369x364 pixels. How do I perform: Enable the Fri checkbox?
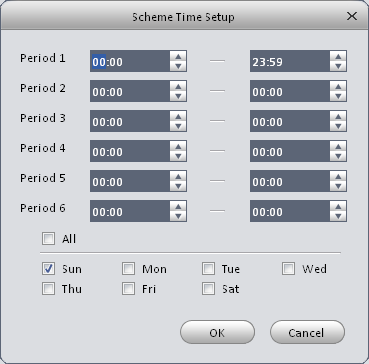[128, 289]
